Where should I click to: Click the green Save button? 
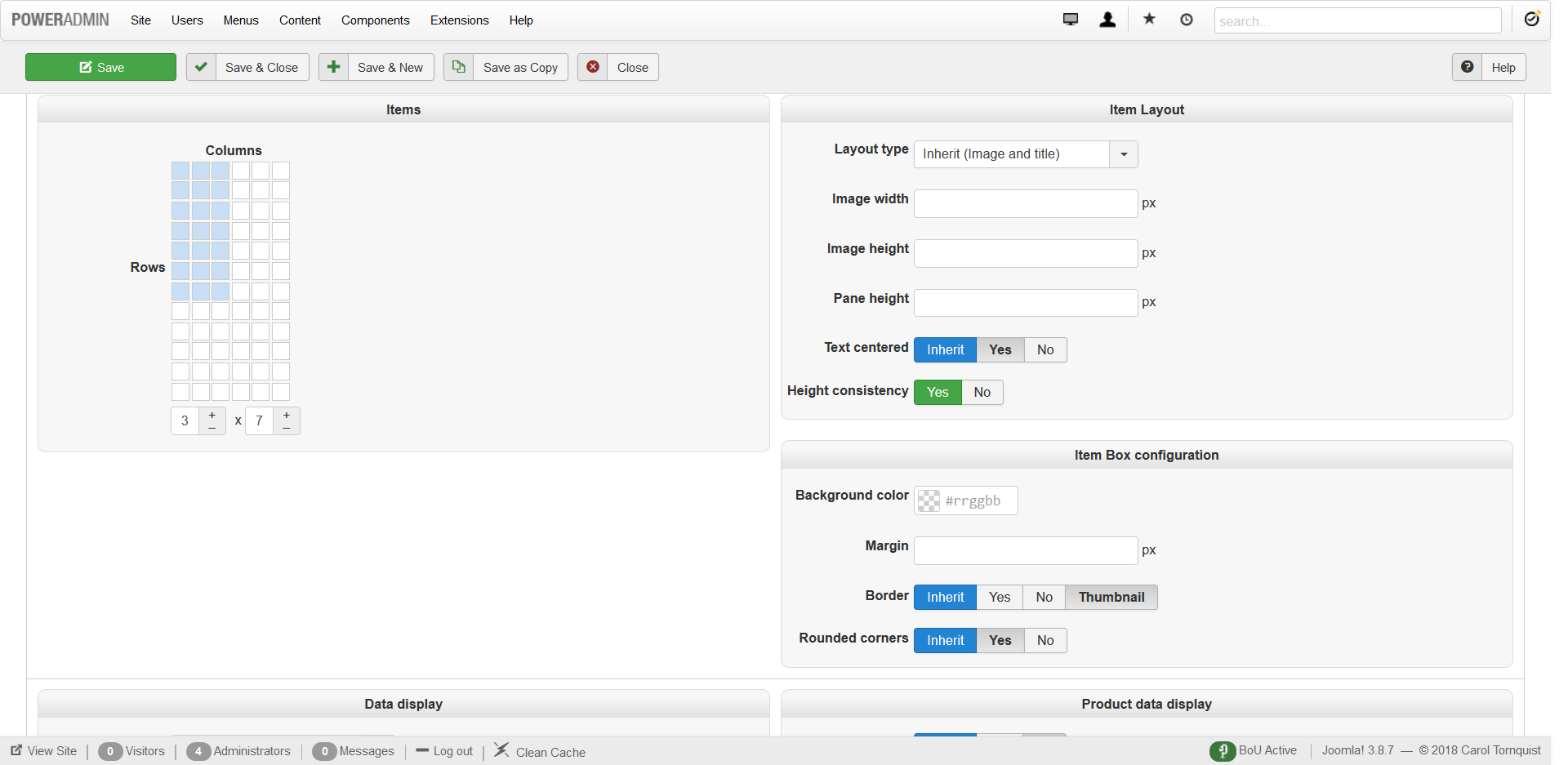[x=100, y=67]
